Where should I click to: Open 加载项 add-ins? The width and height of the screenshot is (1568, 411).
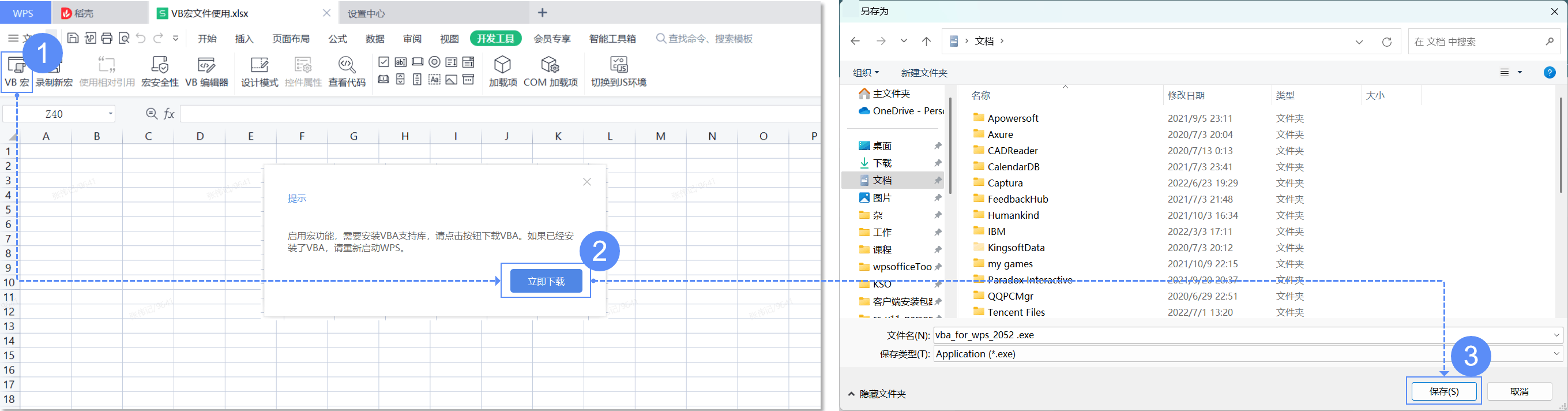pos(503,72)
